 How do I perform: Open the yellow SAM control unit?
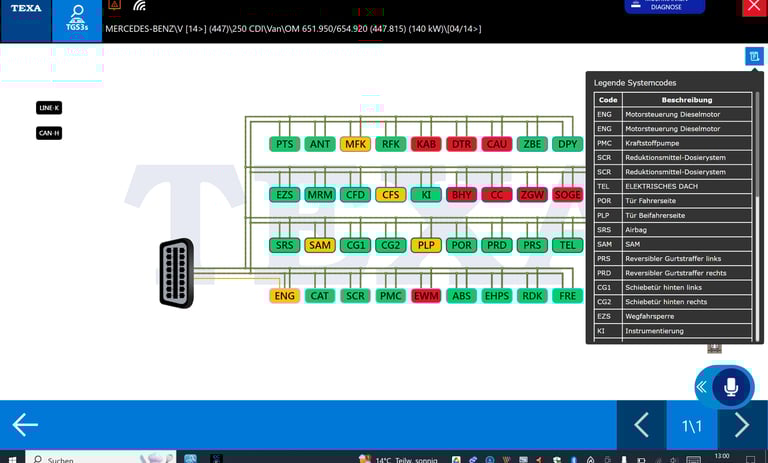320,245
